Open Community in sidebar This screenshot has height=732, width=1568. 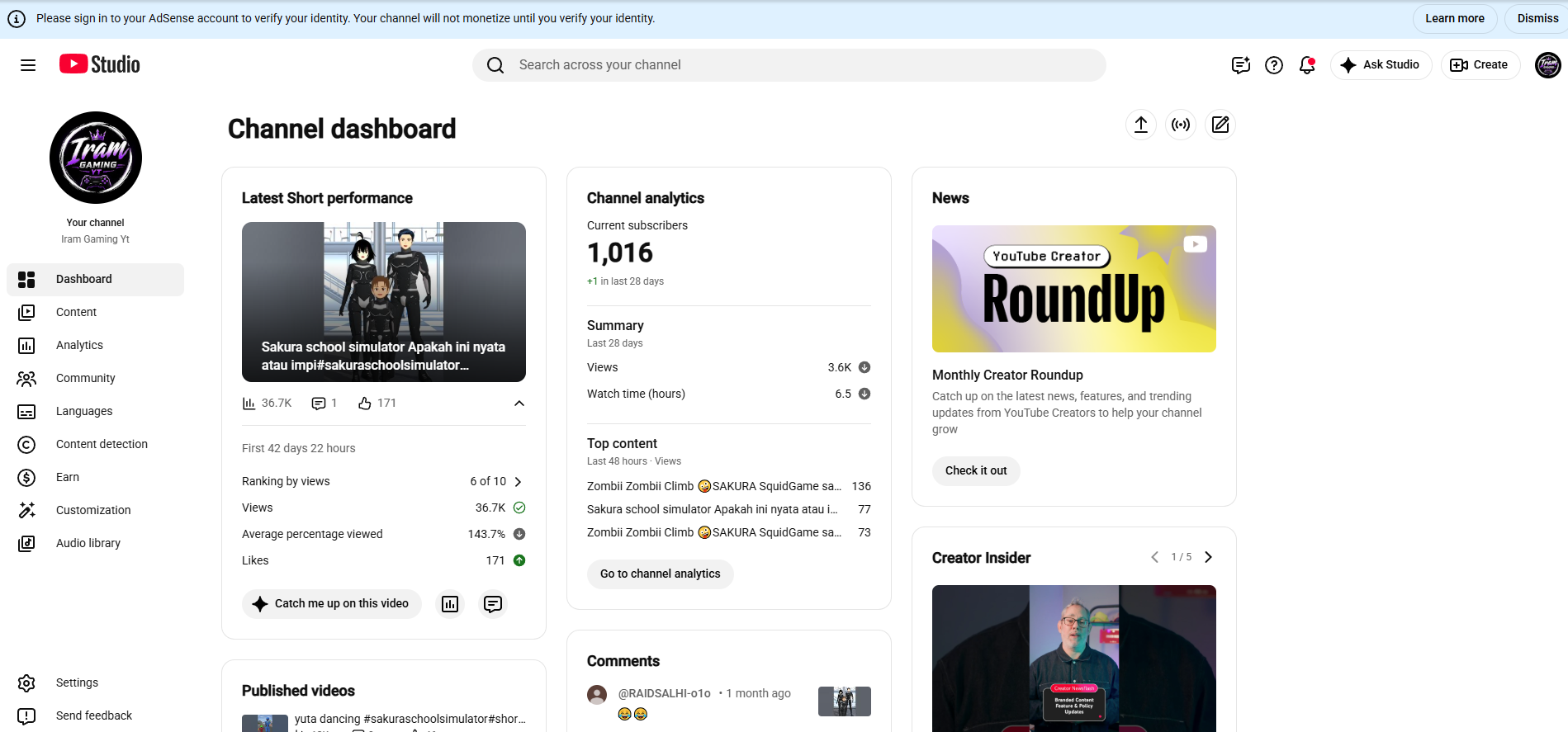95,379
